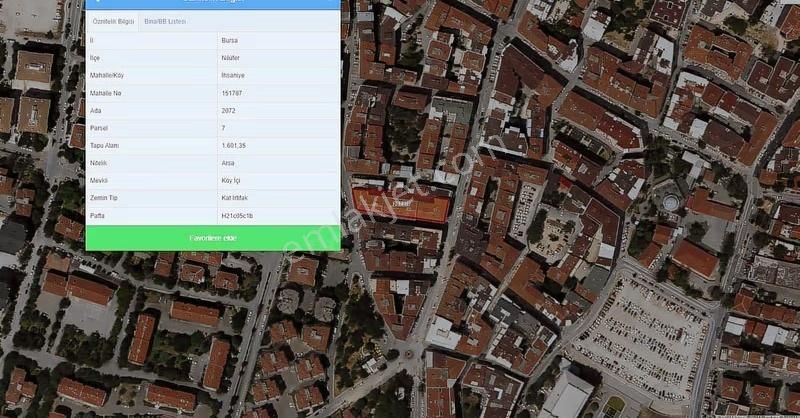Click the 'Mahalle/Köy' row label

(107, 76)
